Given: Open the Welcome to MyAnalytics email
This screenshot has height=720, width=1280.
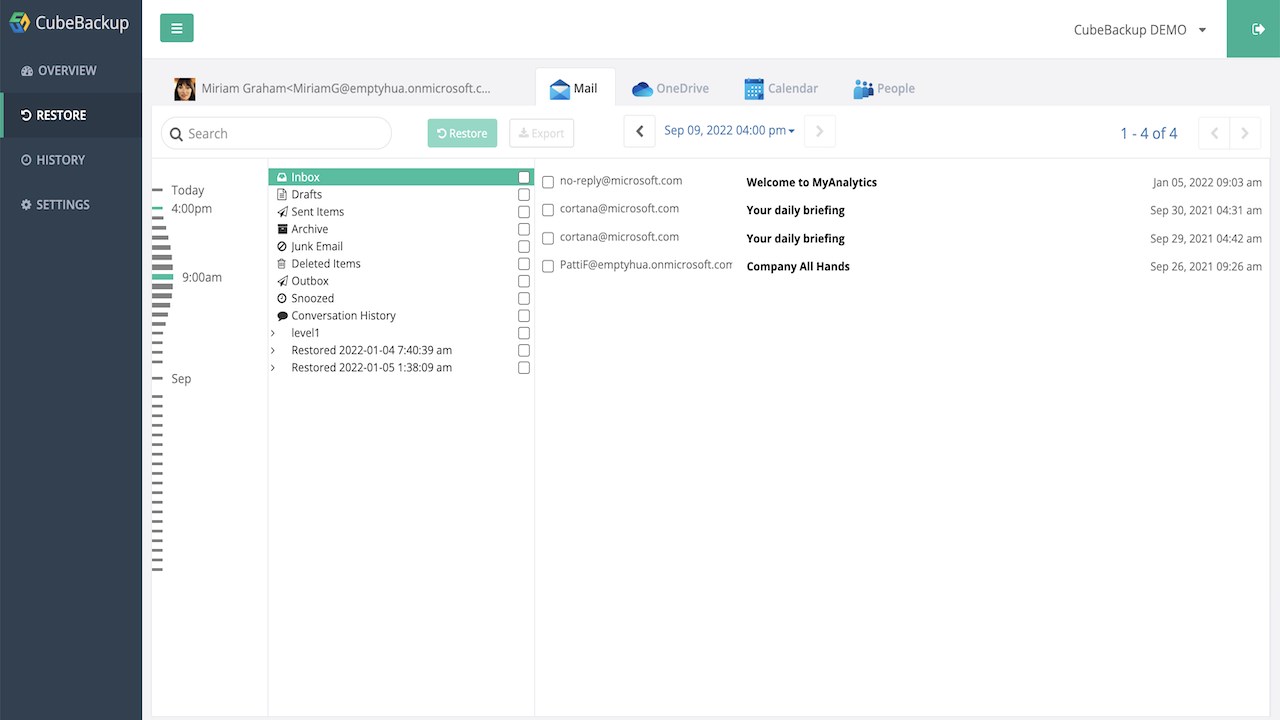Looking at the screenshot, I should pos(812,183).
